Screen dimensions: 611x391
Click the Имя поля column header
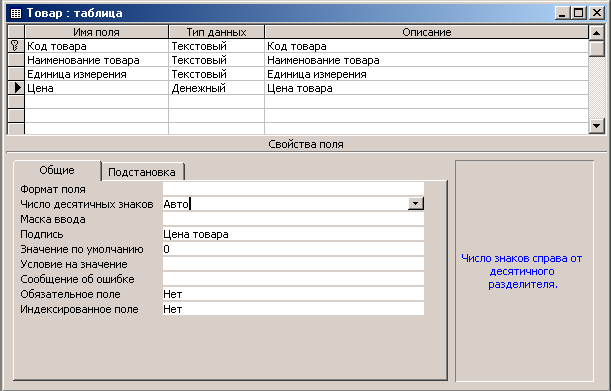(97, 32)
